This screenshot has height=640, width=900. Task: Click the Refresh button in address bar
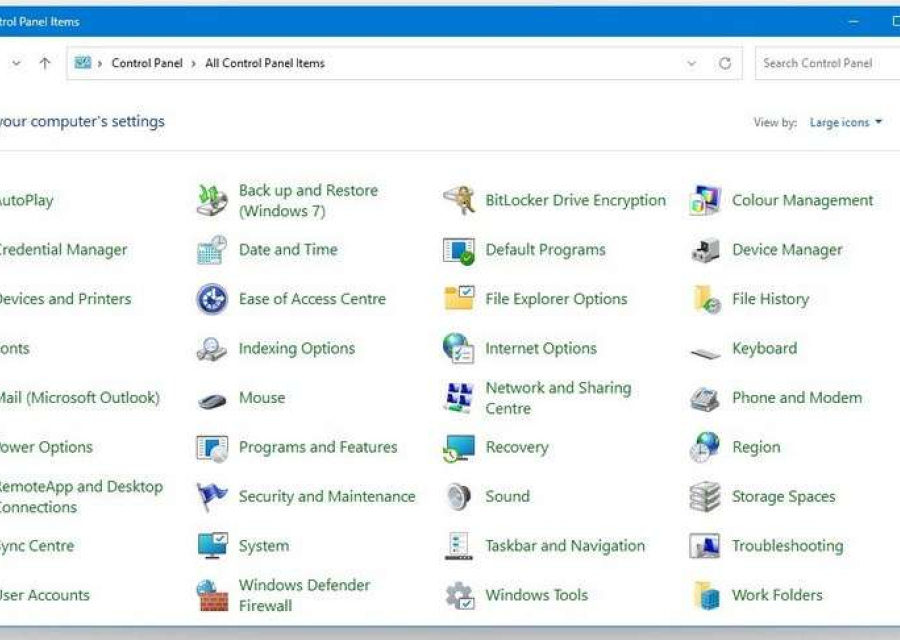(x=725, y=63)
